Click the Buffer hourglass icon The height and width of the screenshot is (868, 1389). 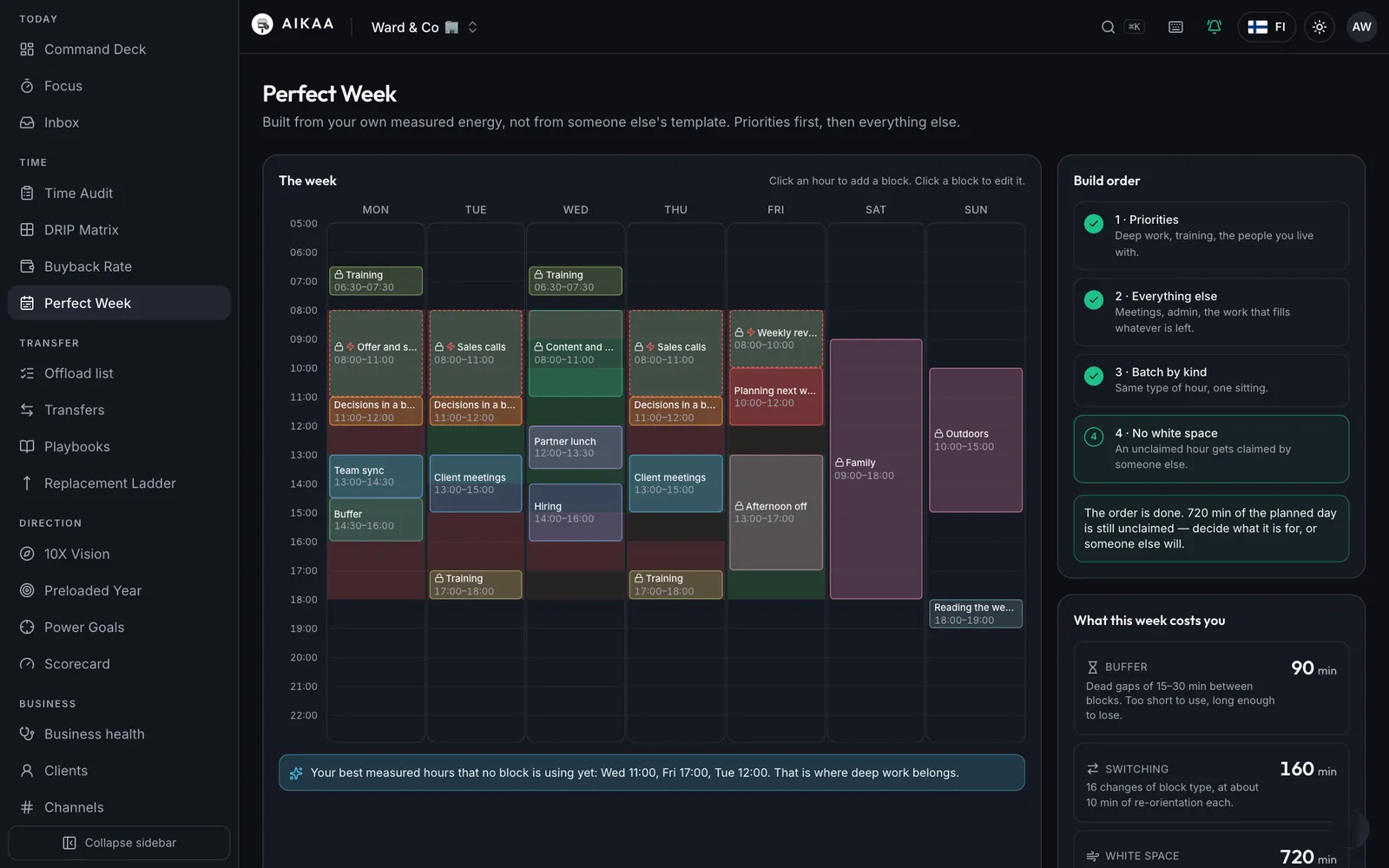pos(1093,667)
